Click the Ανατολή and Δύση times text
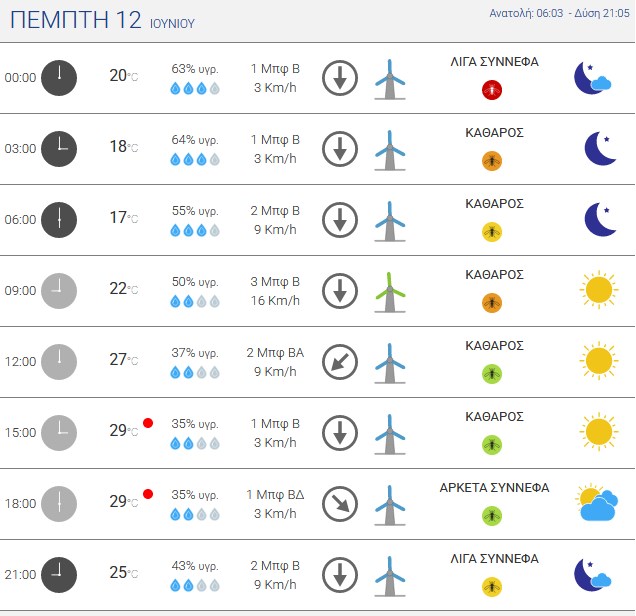Screen dimensions: 636x616 [x=559, y=13]
